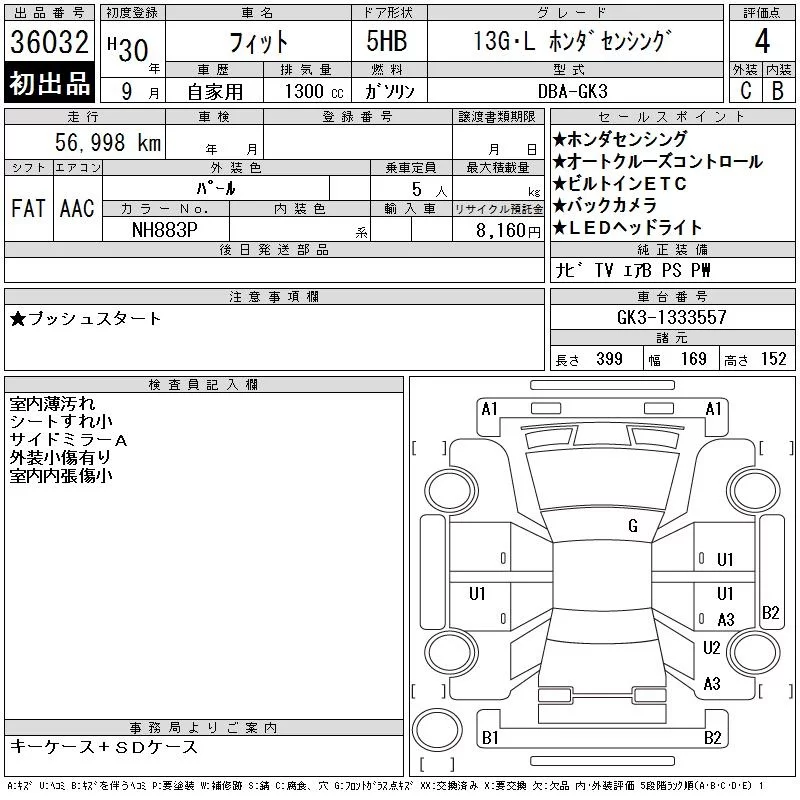800x800 pixels.
Task: Select vehicle history 自家用
Action: pyautogui.click(x=215, y=92)
